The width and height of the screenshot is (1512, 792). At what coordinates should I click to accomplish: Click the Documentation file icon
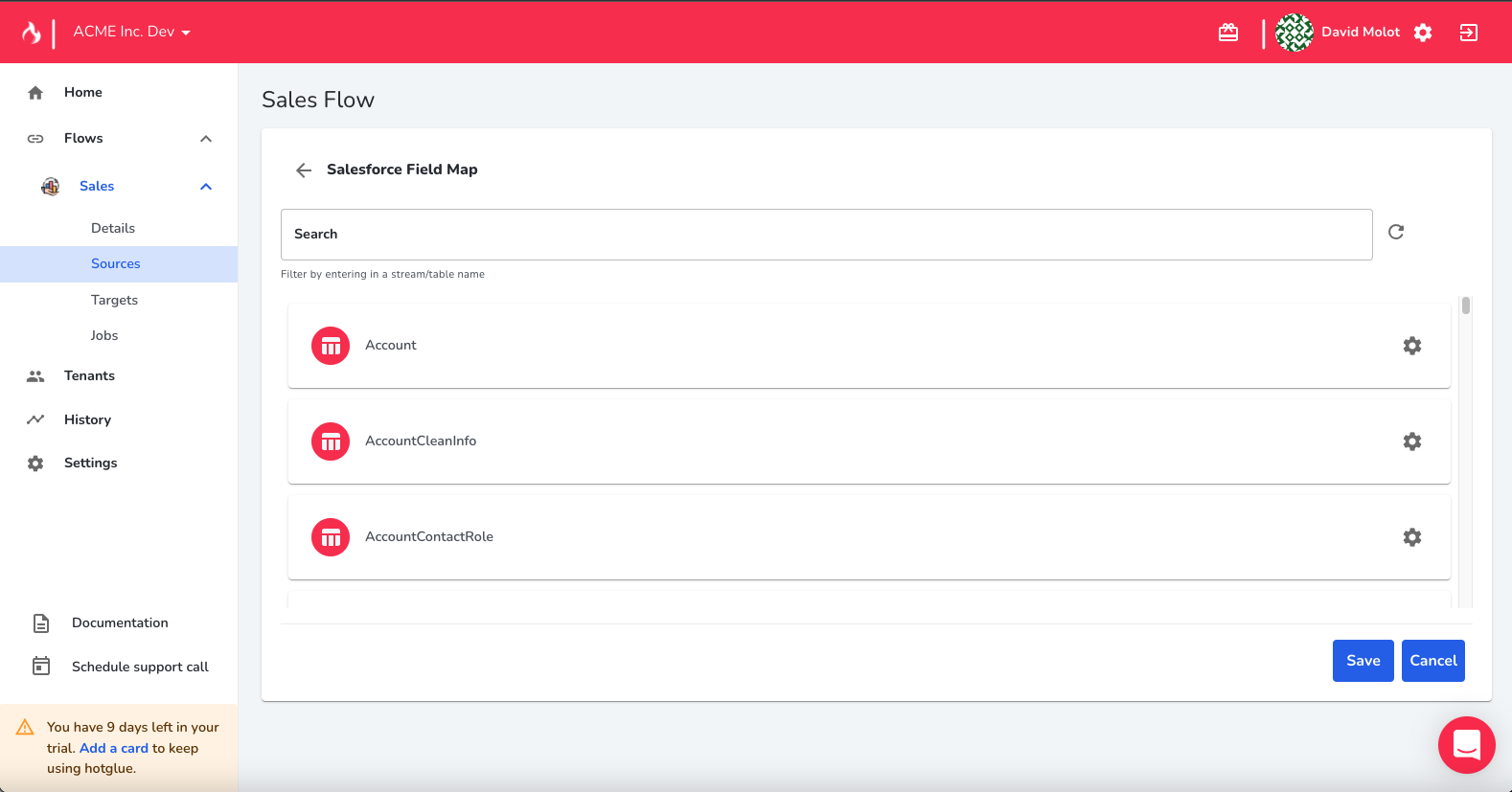click(x=41, y=623)
